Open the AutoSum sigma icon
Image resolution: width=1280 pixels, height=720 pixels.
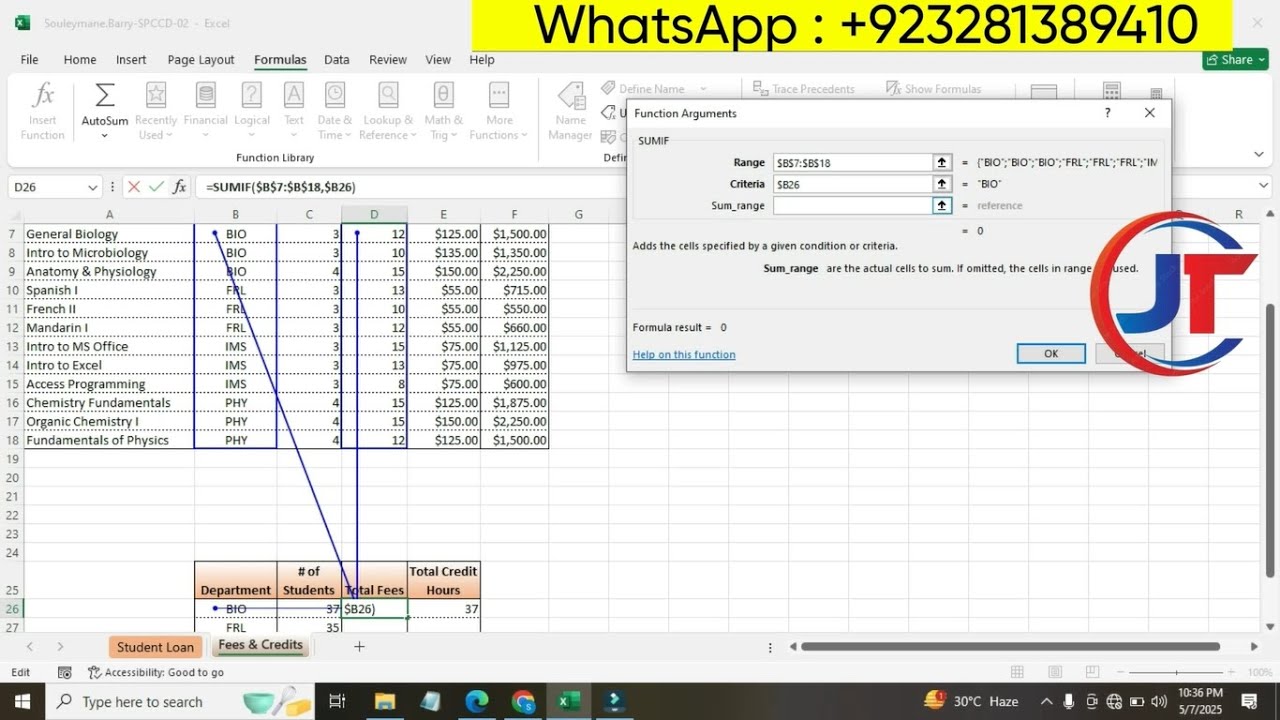pos(104,96)
